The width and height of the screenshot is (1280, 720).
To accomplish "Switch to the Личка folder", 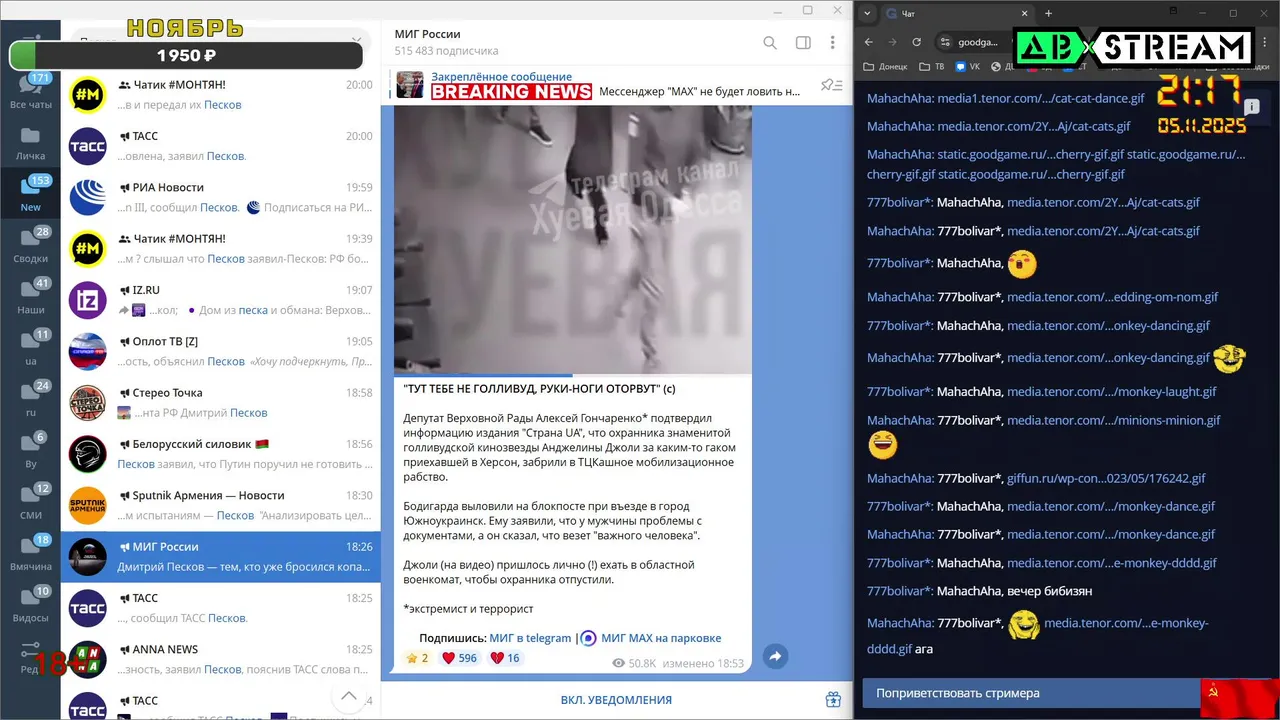I will pyautogui.click(x=30, y=143).
